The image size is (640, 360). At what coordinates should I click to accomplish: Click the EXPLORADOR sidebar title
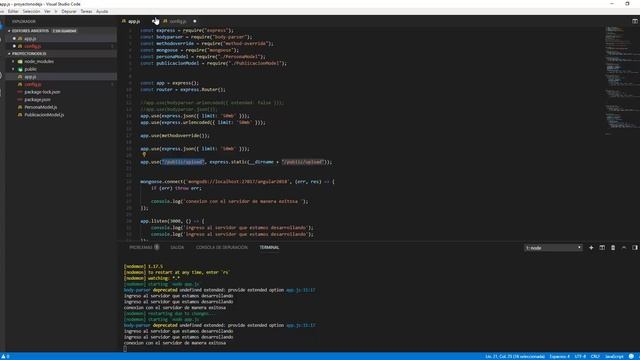pos(24,21)
